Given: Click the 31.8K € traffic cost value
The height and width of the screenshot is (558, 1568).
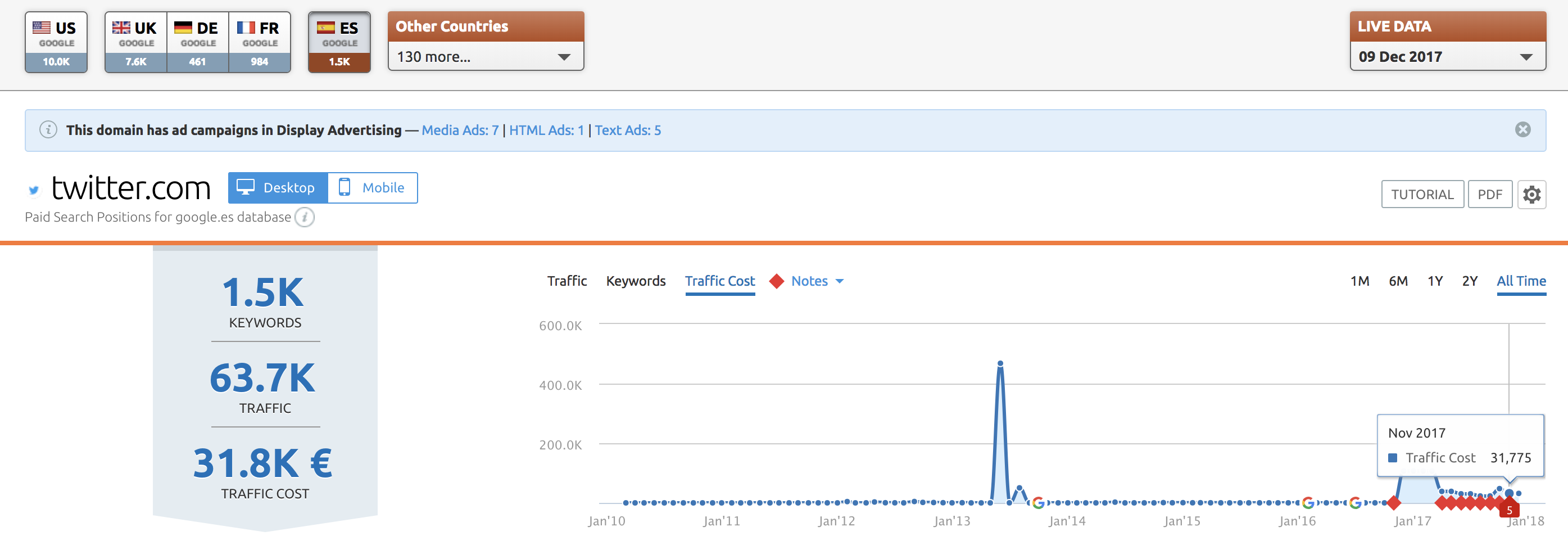Looking at the screenshot, I should [263, 463].
